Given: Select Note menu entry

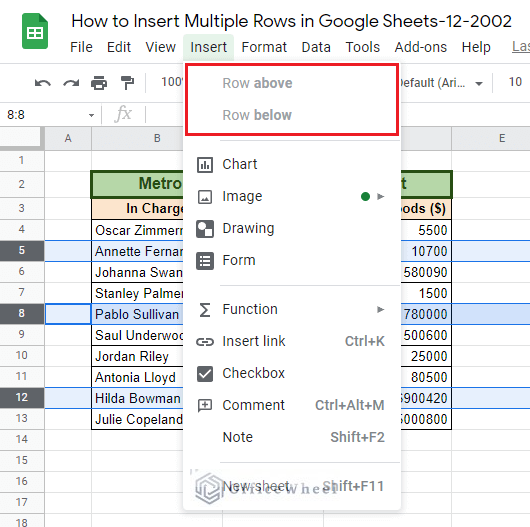Looking at the screenshot, I should coord(291,437).
